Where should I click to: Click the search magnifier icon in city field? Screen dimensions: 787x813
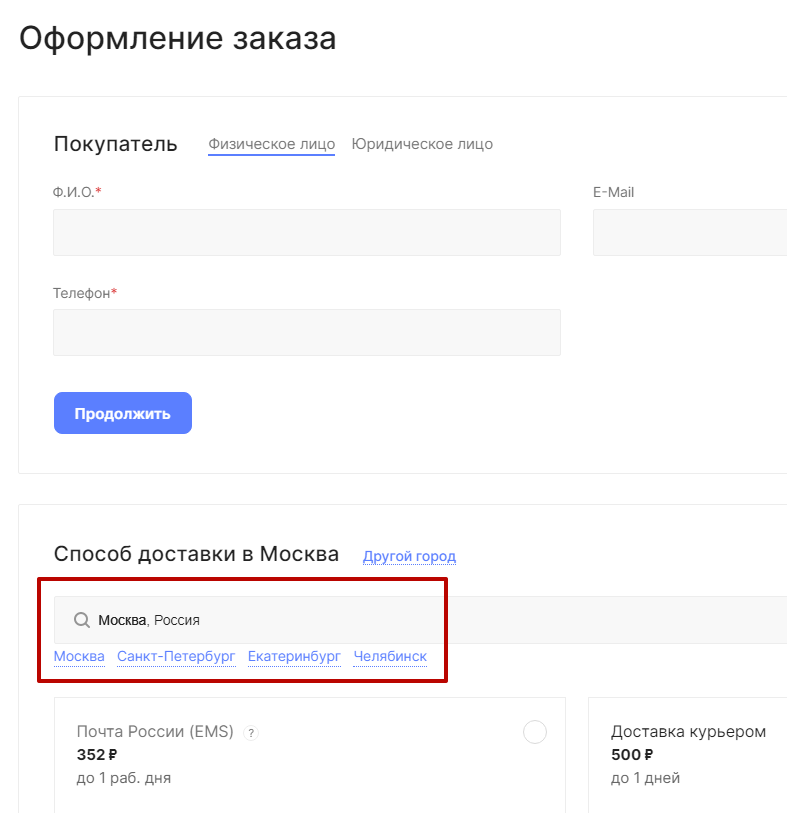tap(82, 620)
